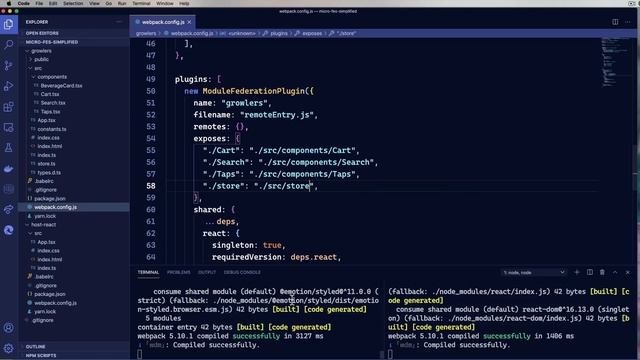The height and width of the screenshot is (360, 640).
Task: Close the webpack.config.js editor tab
Action: pos(189,22)
